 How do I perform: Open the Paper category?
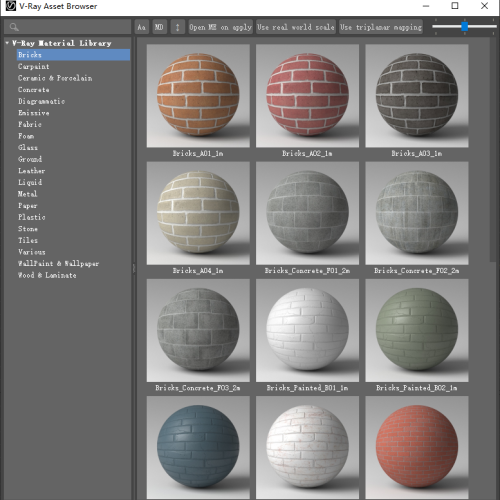tap(27, 206)
